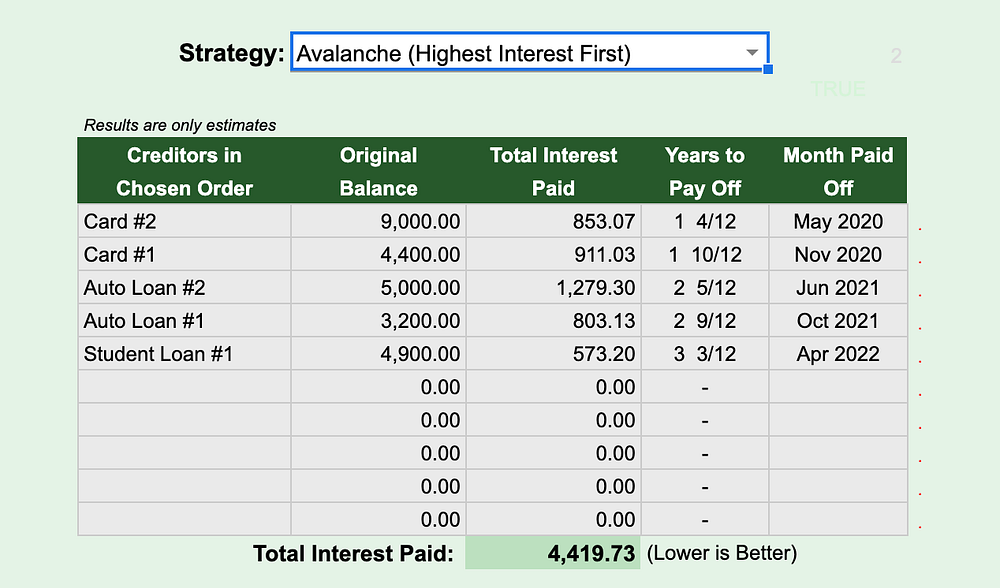
Task: Click the Creditors in Chosen Order header
Action: pos(184,171)
